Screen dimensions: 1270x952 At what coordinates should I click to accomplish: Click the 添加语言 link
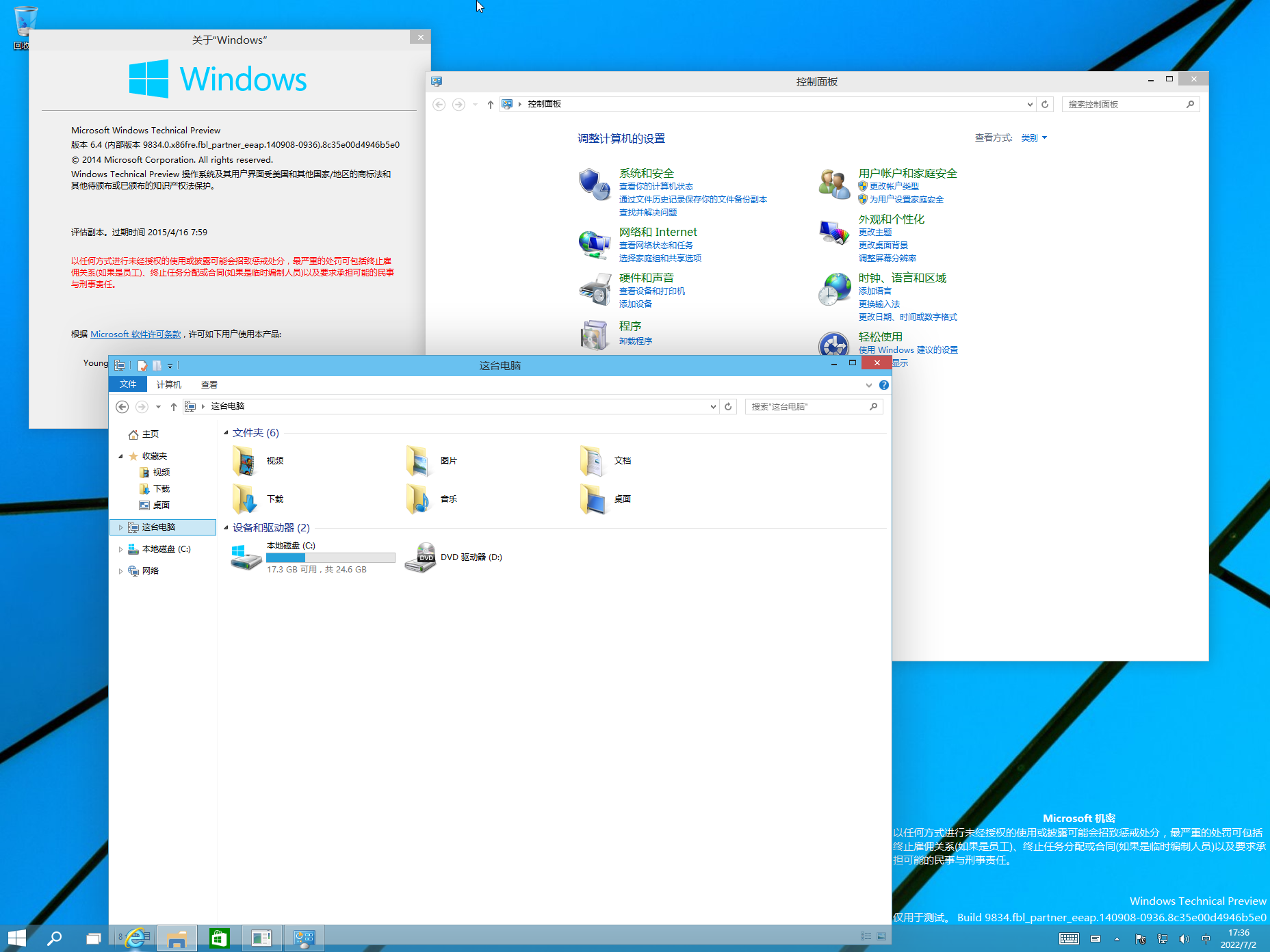coord(875,291)
